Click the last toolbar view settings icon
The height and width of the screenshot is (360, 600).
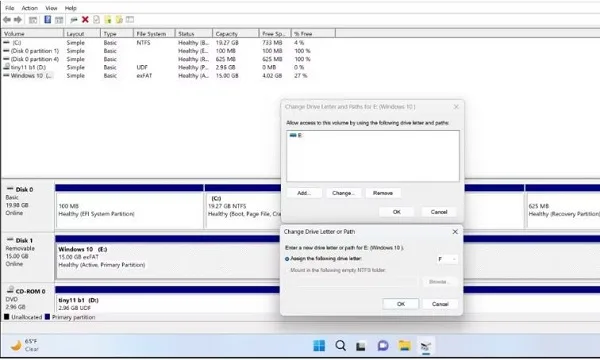tap(130, 20)
